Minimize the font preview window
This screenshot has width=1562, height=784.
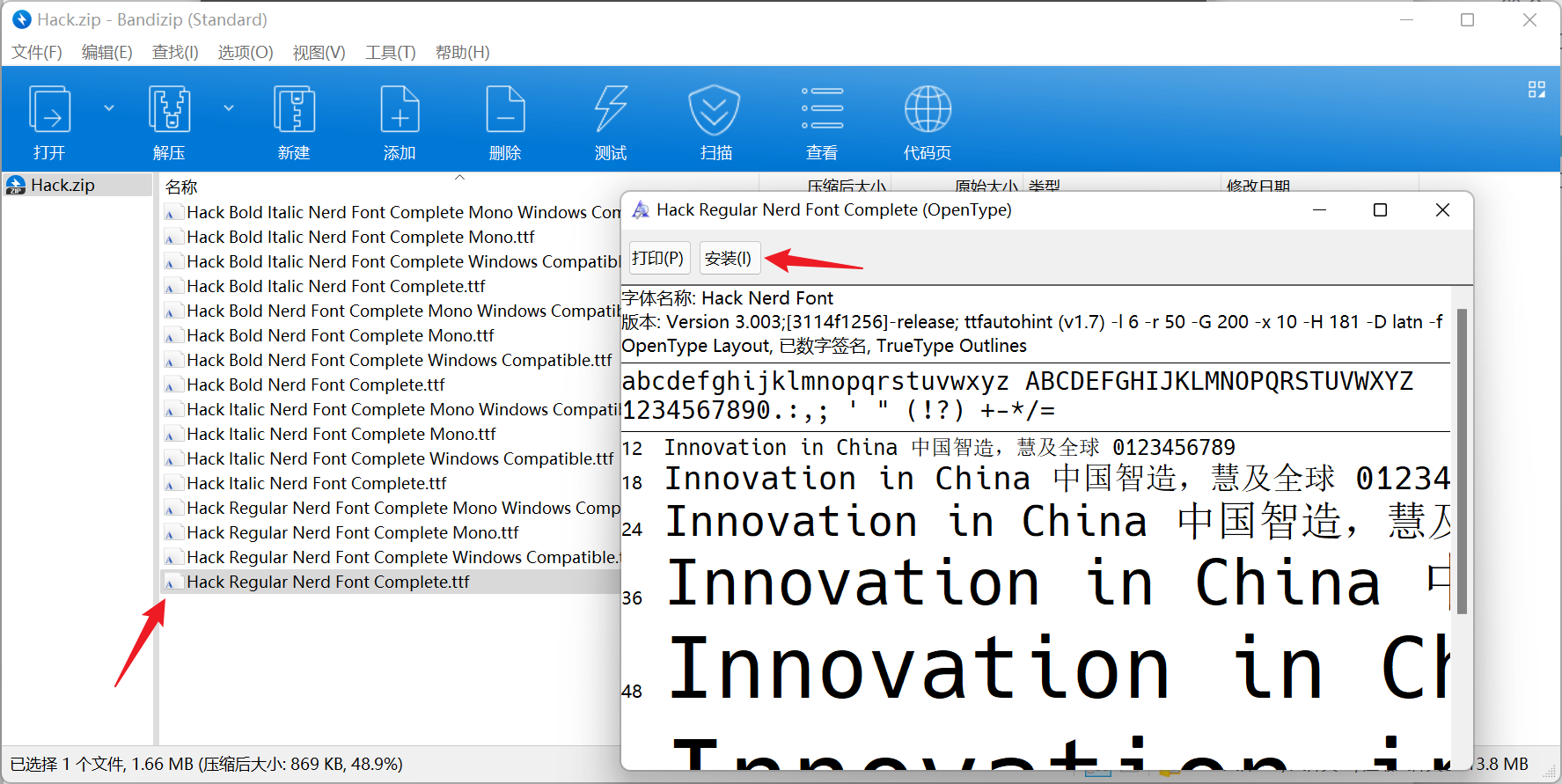pyautogui.click(x=1319, y=210)
